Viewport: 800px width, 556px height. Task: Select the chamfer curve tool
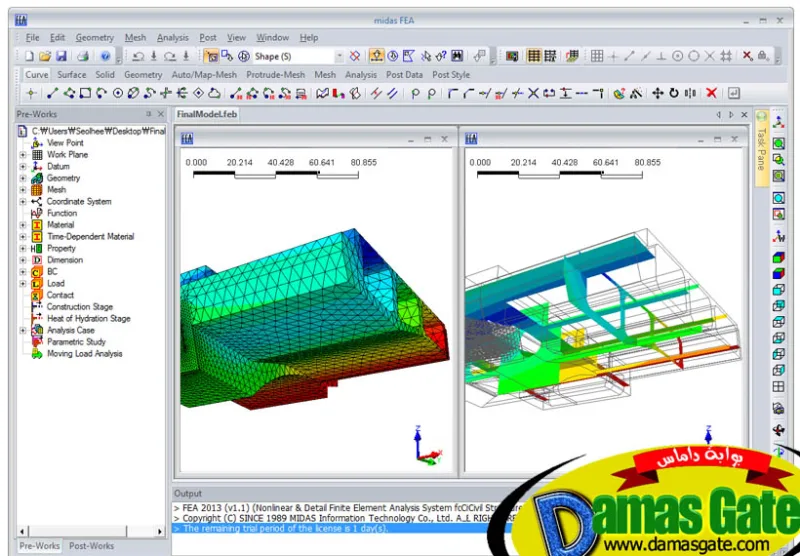(468, 93)
